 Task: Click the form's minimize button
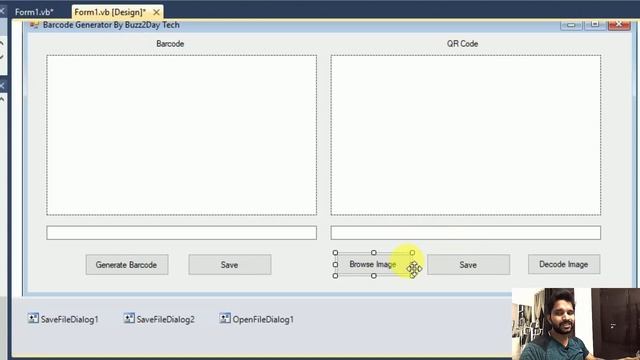click(571, 25)
